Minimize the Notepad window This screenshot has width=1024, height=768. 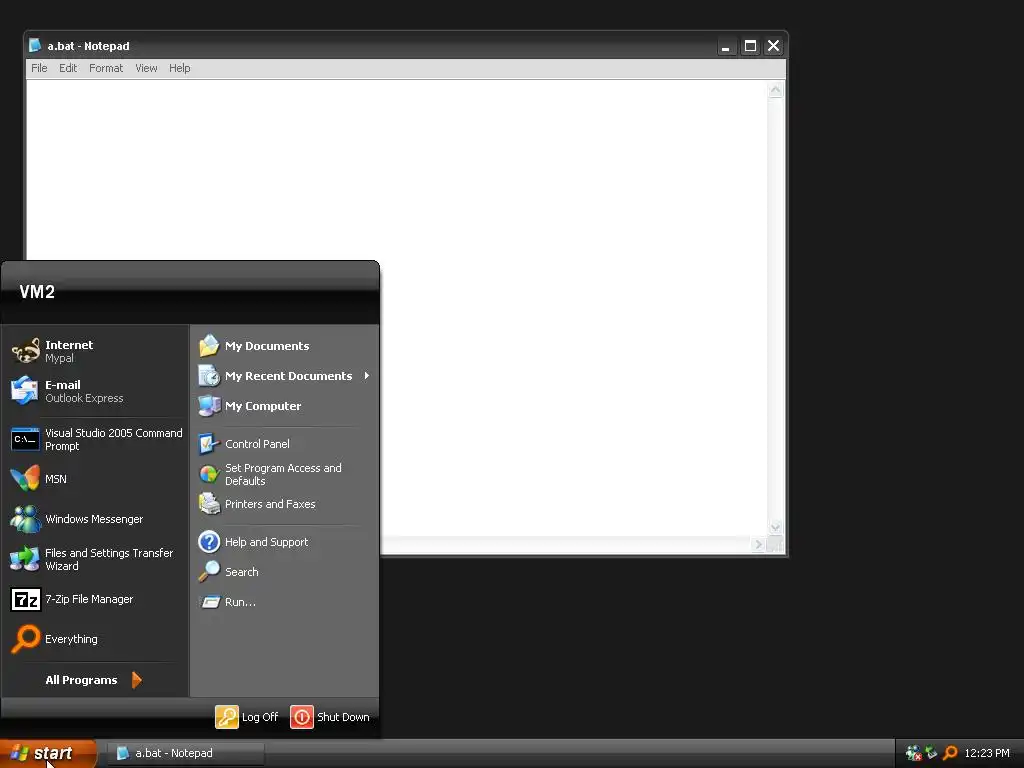tap(726, 46)
